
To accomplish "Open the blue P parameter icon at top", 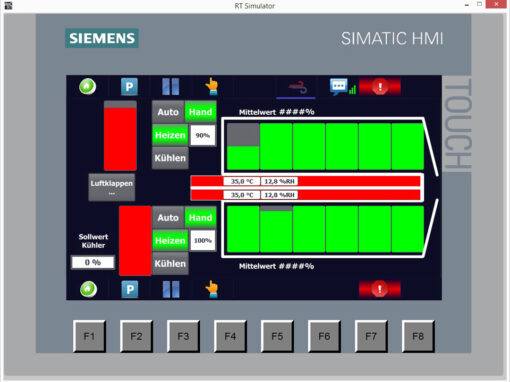I will [129, 87].
